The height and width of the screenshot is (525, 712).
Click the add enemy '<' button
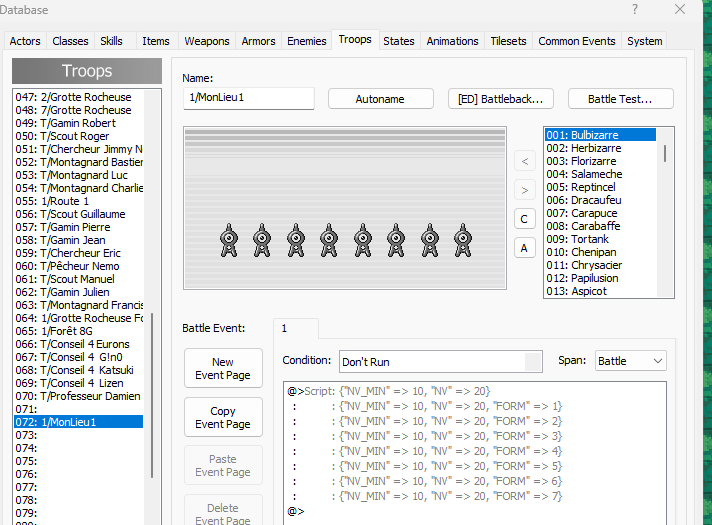click(524, 161)
